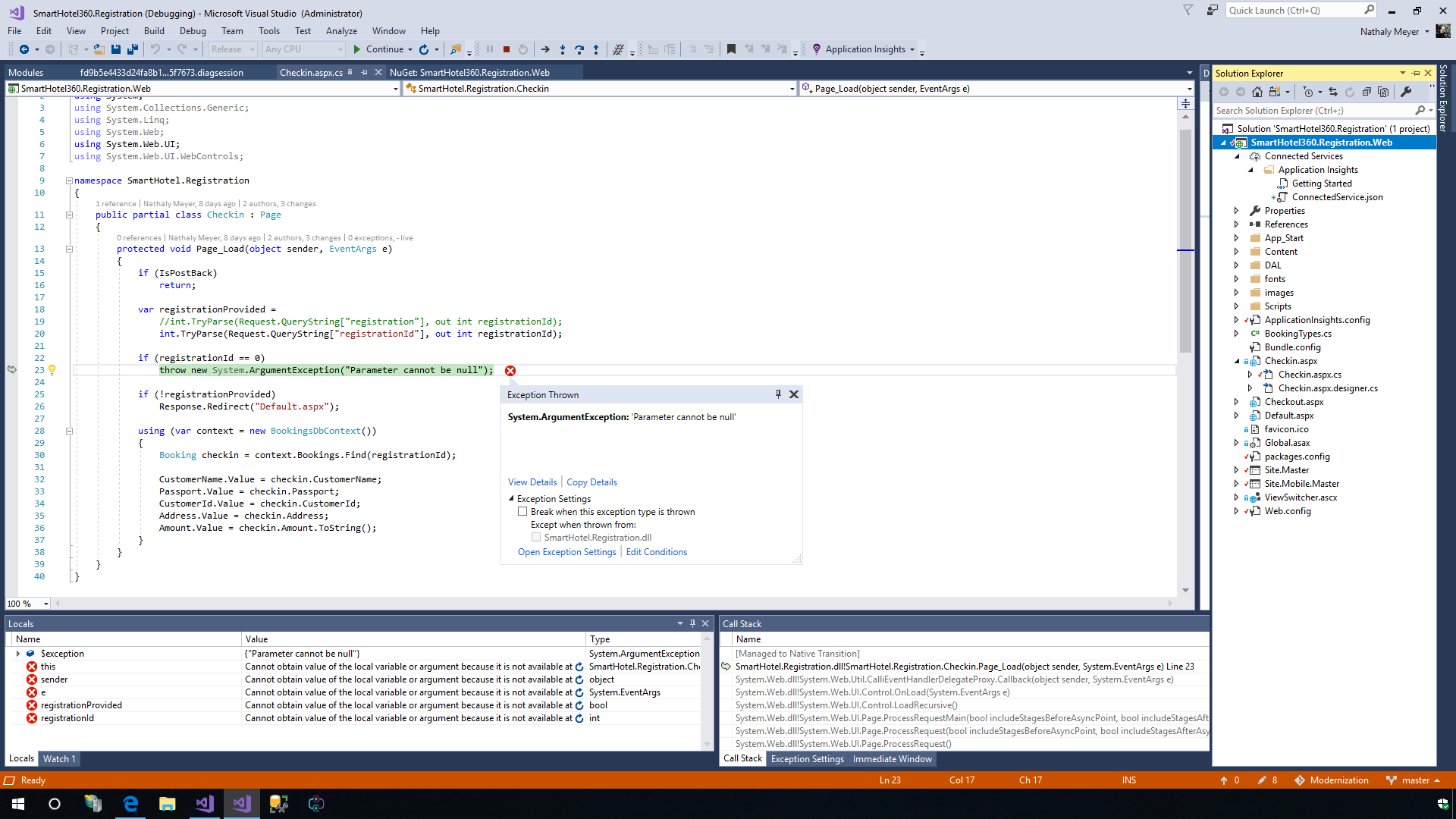Click the Step Over icon in toolbar
Viewport: 1456px width, 819px height.
tap(579, 49)
